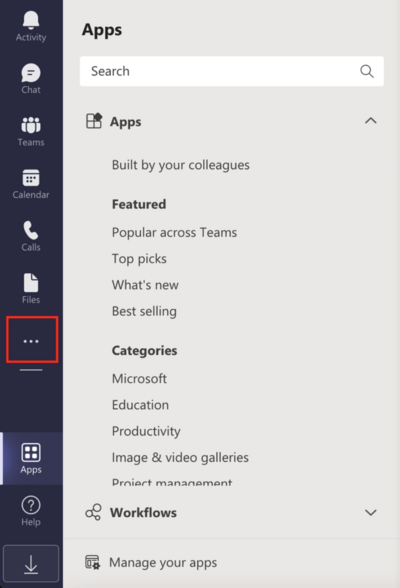400x588 pixels.
Task: Choose the Productivity category
Action: click(146, 431)
